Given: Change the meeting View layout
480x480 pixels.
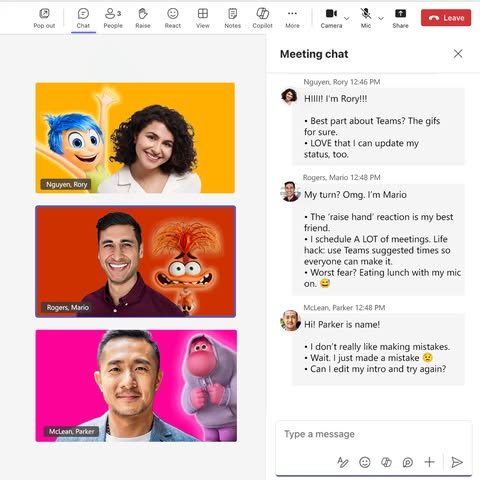Looking at the screenshot, I should click(x=203, y=18).
